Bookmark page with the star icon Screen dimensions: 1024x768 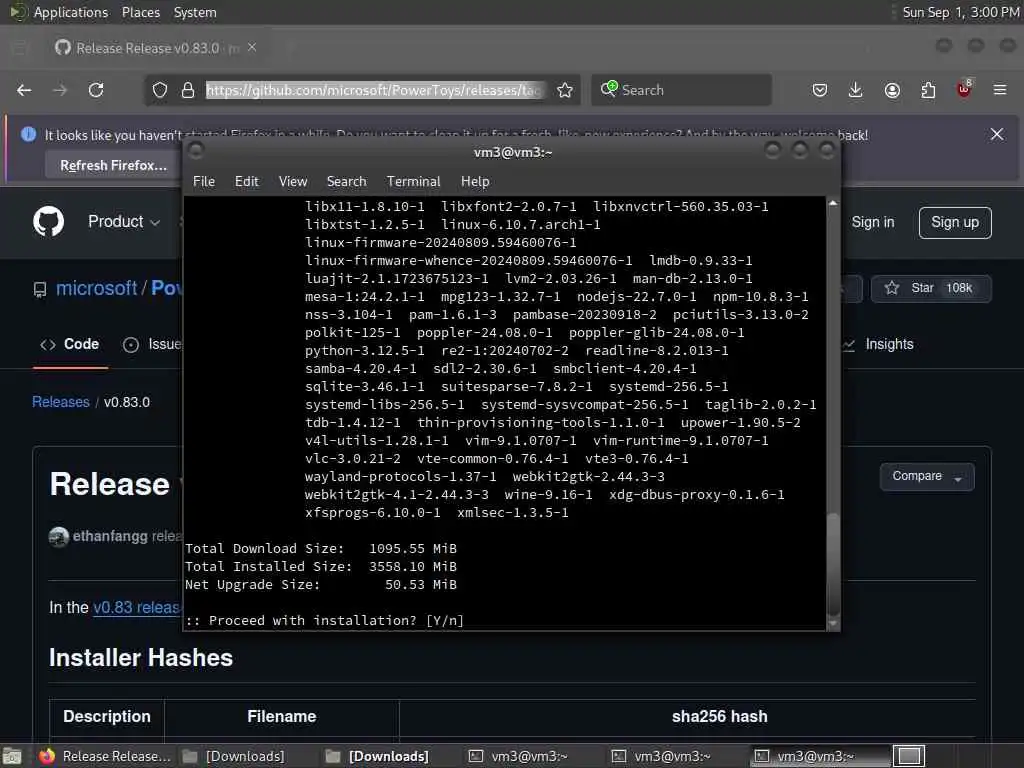pyautogui.click(x=565, y=90)
